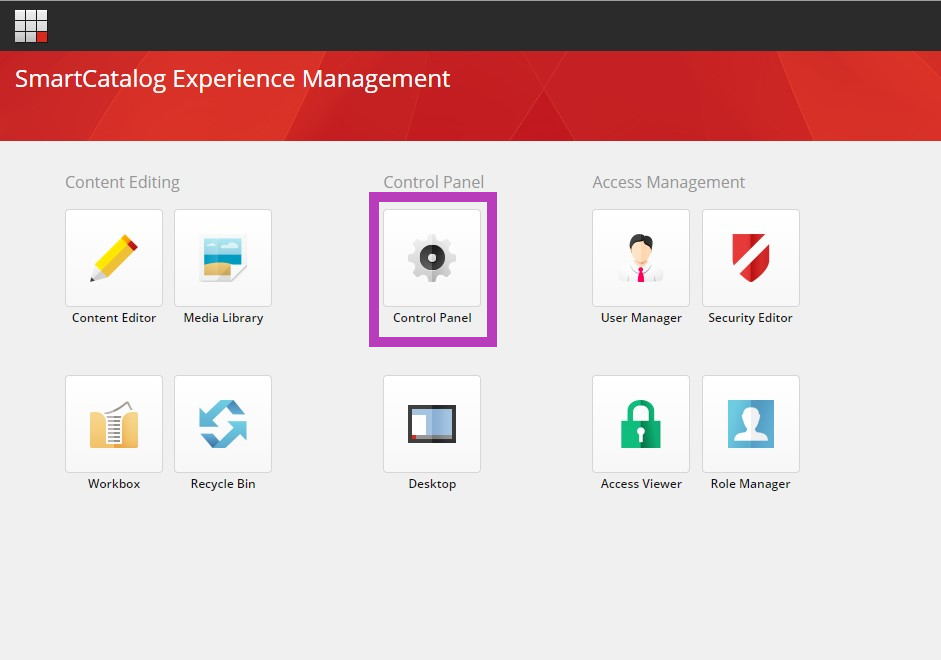Open the User Manager person icon

641,258
